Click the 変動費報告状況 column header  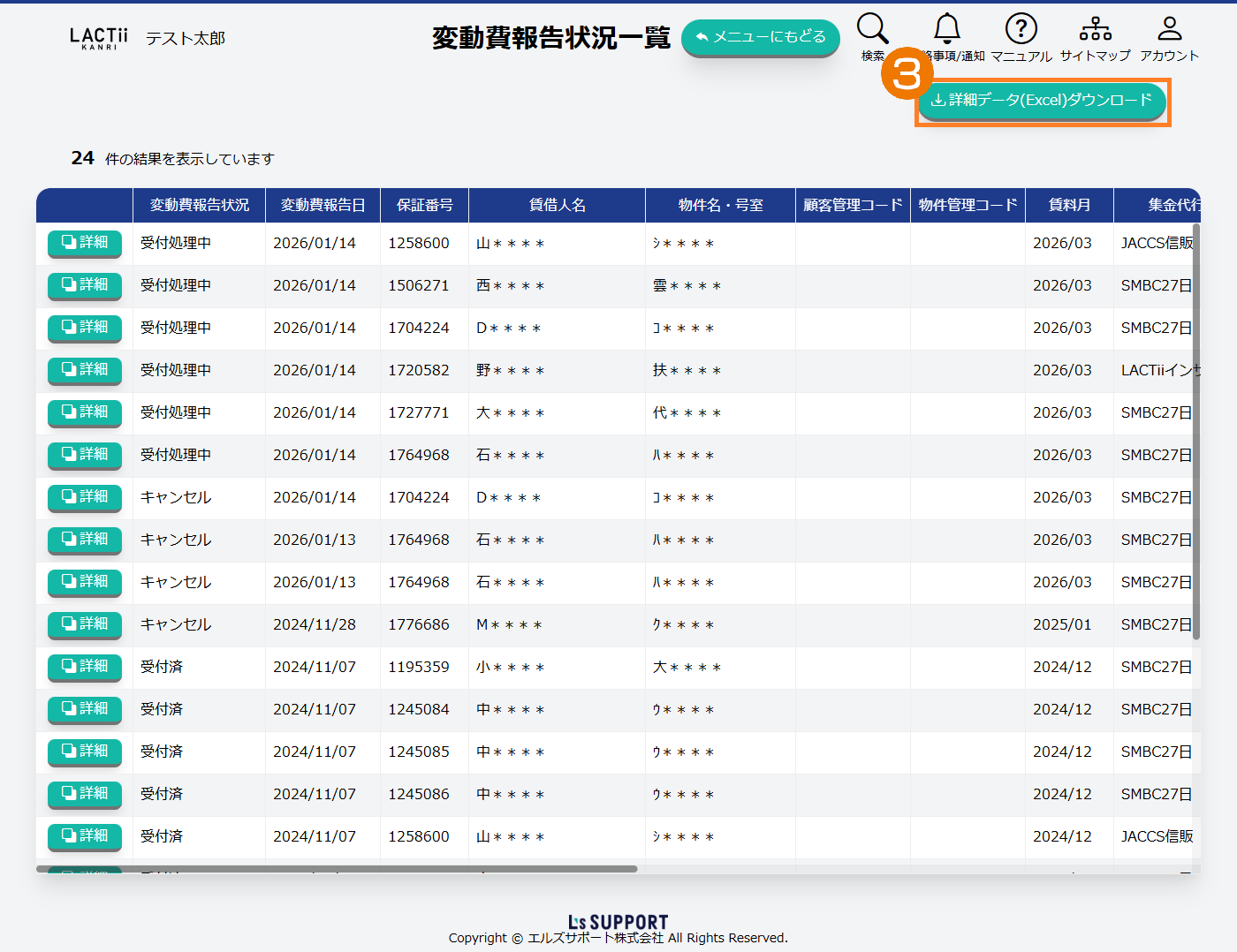(x=199, y=205)
